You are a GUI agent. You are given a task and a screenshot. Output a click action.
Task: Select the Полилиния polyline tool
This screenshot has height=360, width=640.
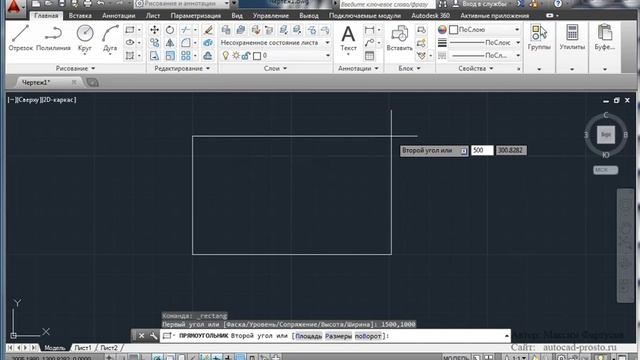53,38
